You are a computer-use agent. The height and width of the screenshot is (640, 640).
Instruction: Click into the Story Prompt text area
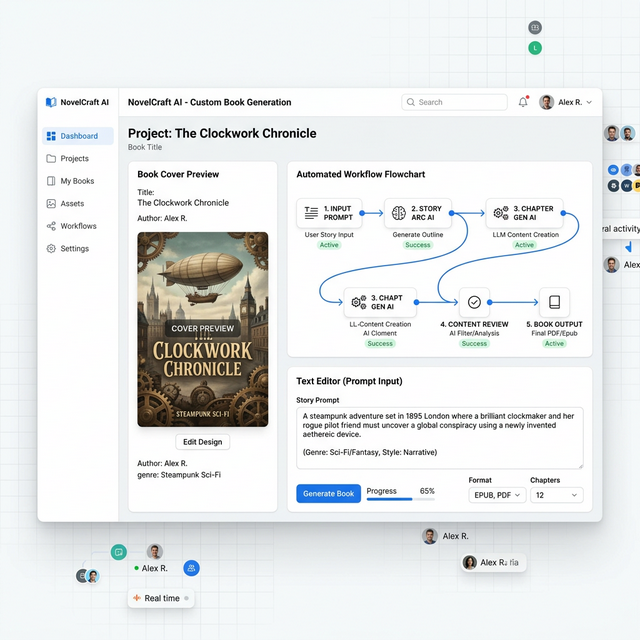440,438
